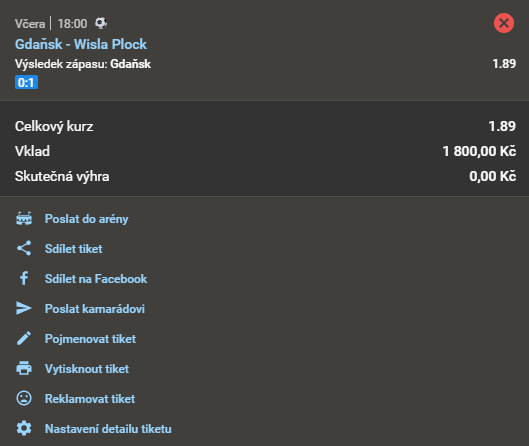Select Pojmenovat tiket
529x446 pixels.
90,339
